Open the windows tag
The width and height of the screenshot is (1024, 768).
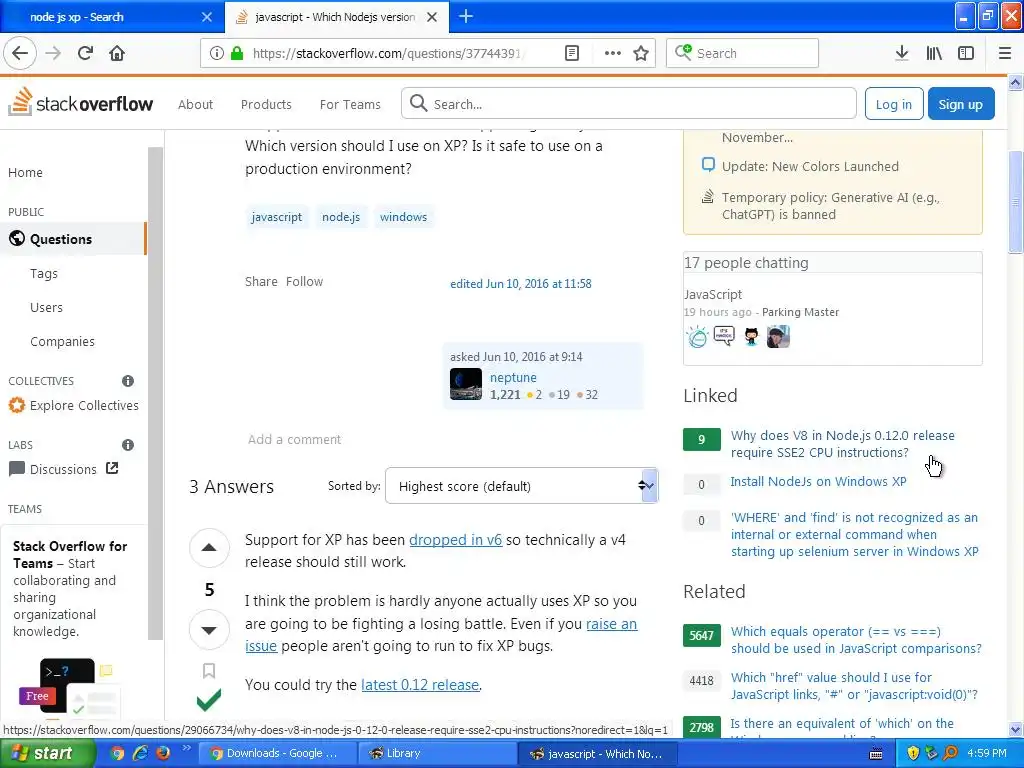(403, 217)
